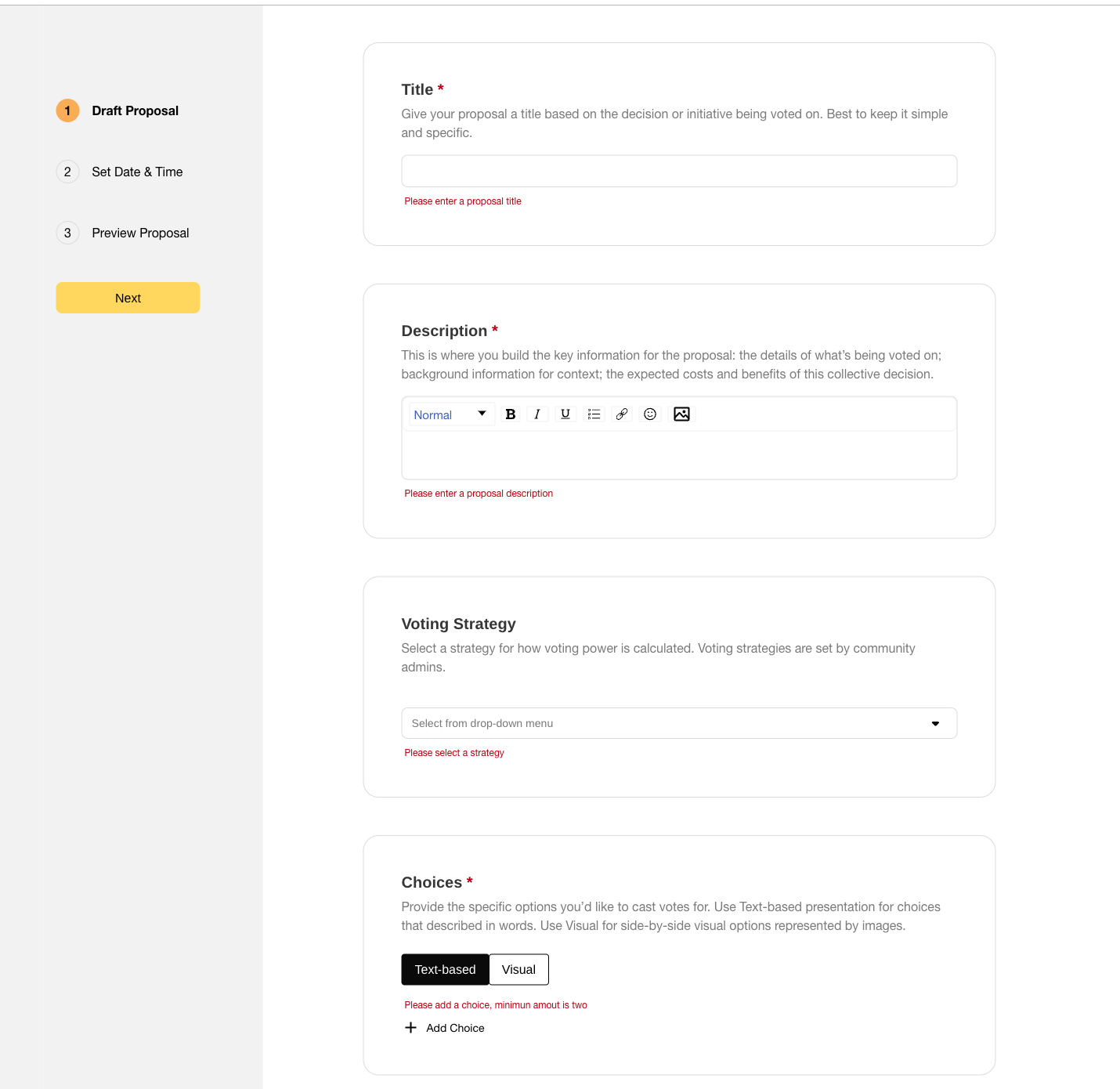Screen dimensions: 1120x1089
Task: Open the Normal text style dropdown
Action: [x=451, y=414]
